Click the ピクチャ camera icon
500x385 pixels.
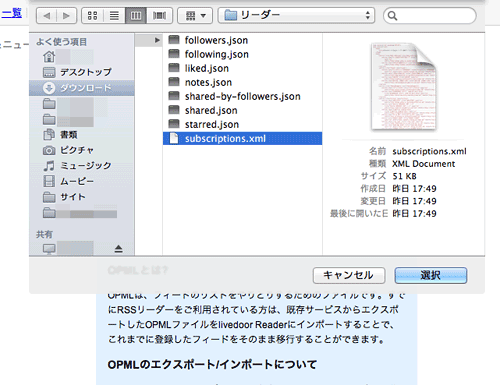coord(49,150)
